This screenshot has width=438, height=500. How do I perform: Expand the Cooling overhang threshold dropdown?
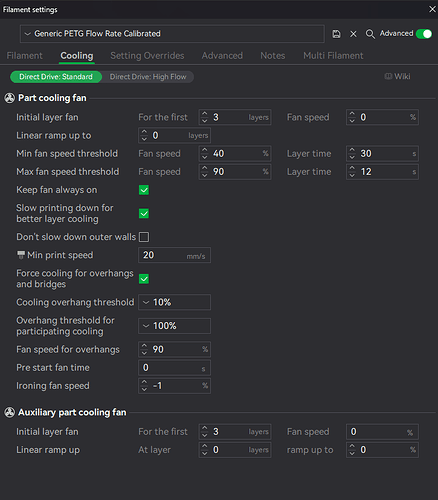pyautogui.click(x=174, y=302)
